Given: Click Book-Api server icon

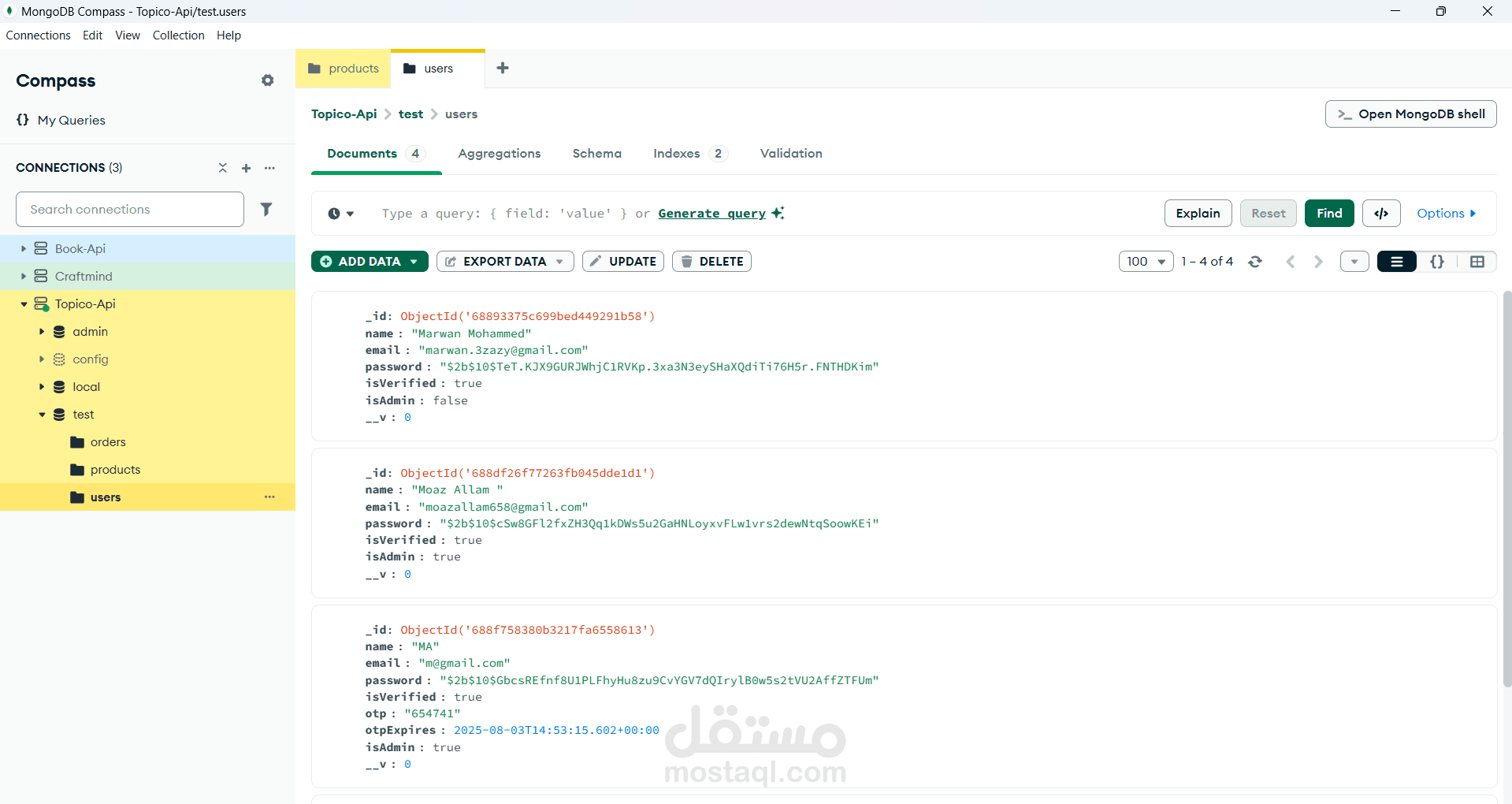Looking at the screenshot, I should [41, 248].
